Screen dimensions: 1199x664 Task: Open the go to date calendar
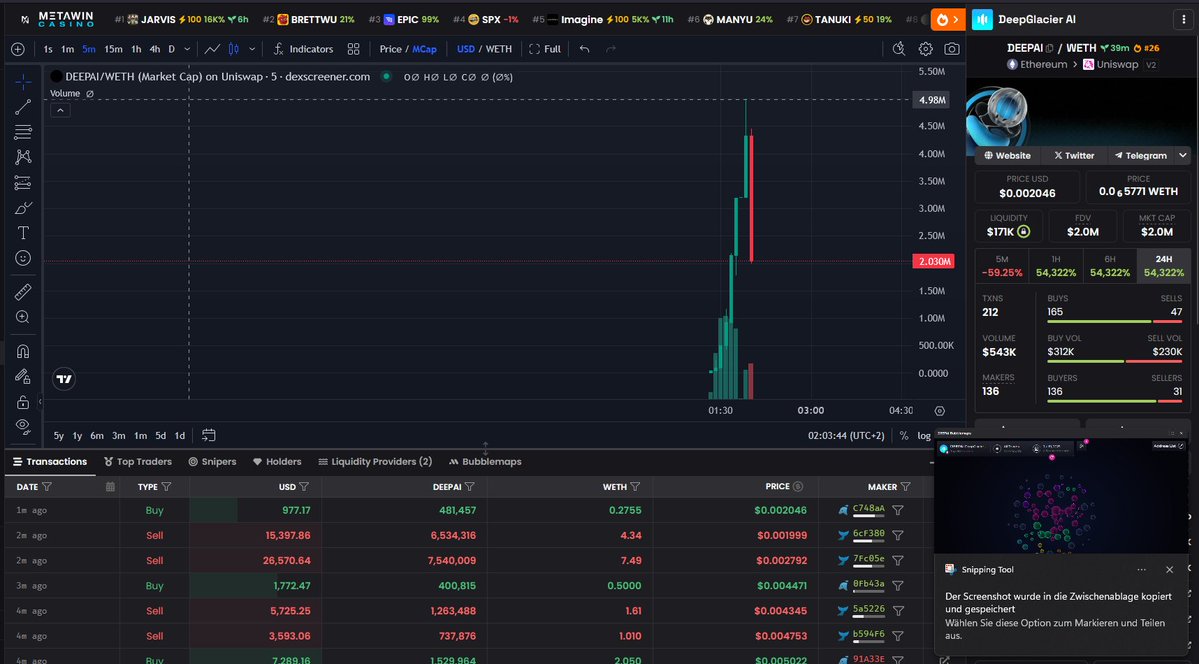(208, 435)
